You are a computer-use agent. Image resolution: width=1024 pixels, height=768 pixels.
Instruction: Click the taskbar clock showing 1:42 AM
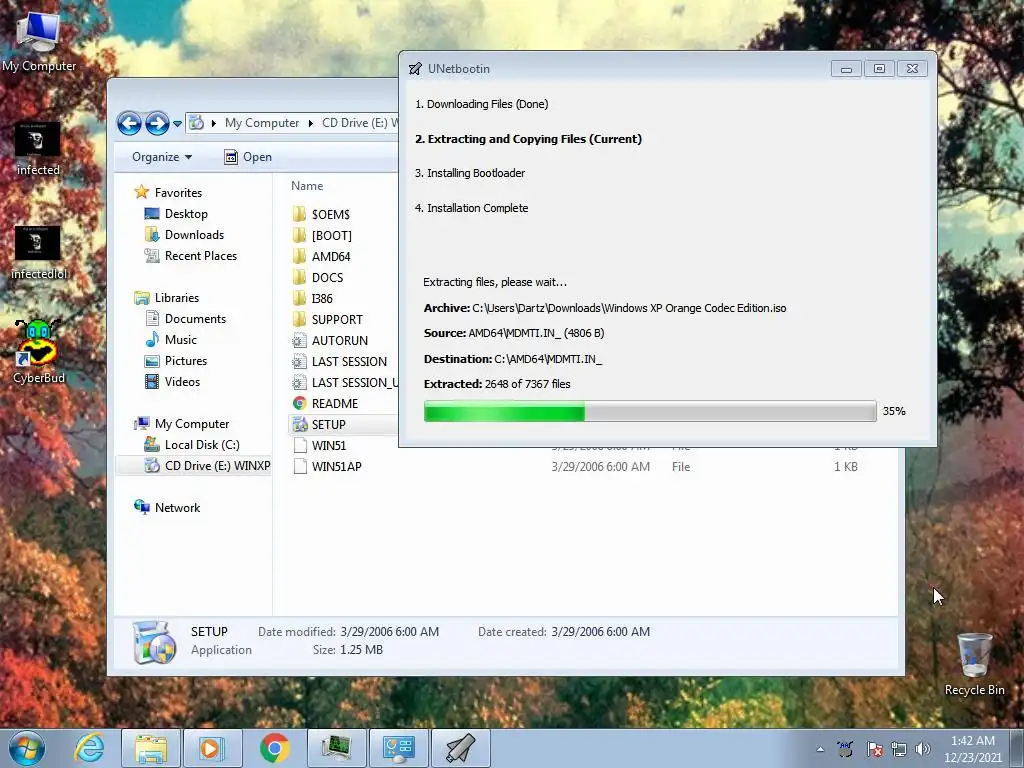972,748
